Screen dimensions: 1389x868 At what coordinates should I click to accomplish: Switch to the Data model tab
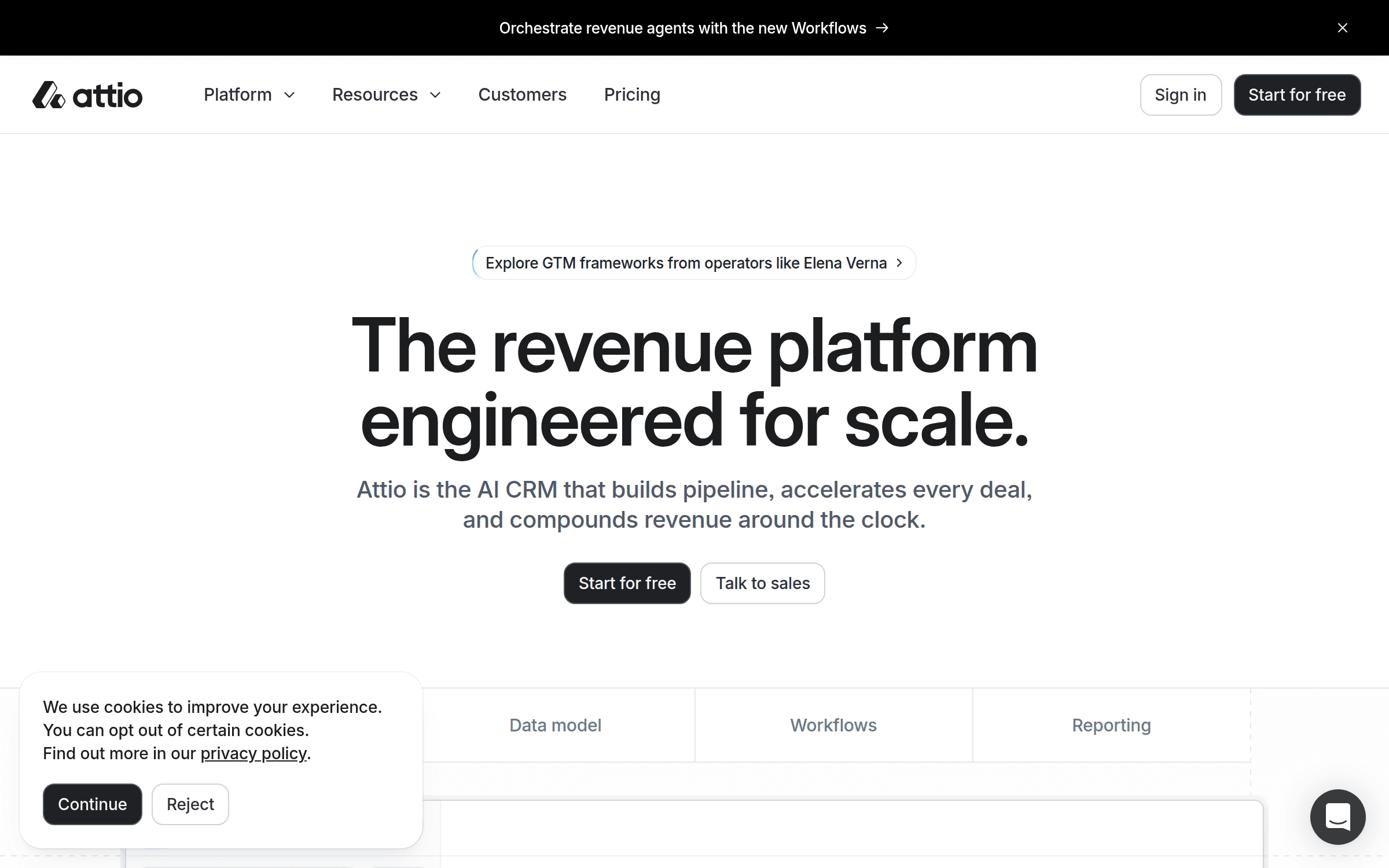pos(556,725)
